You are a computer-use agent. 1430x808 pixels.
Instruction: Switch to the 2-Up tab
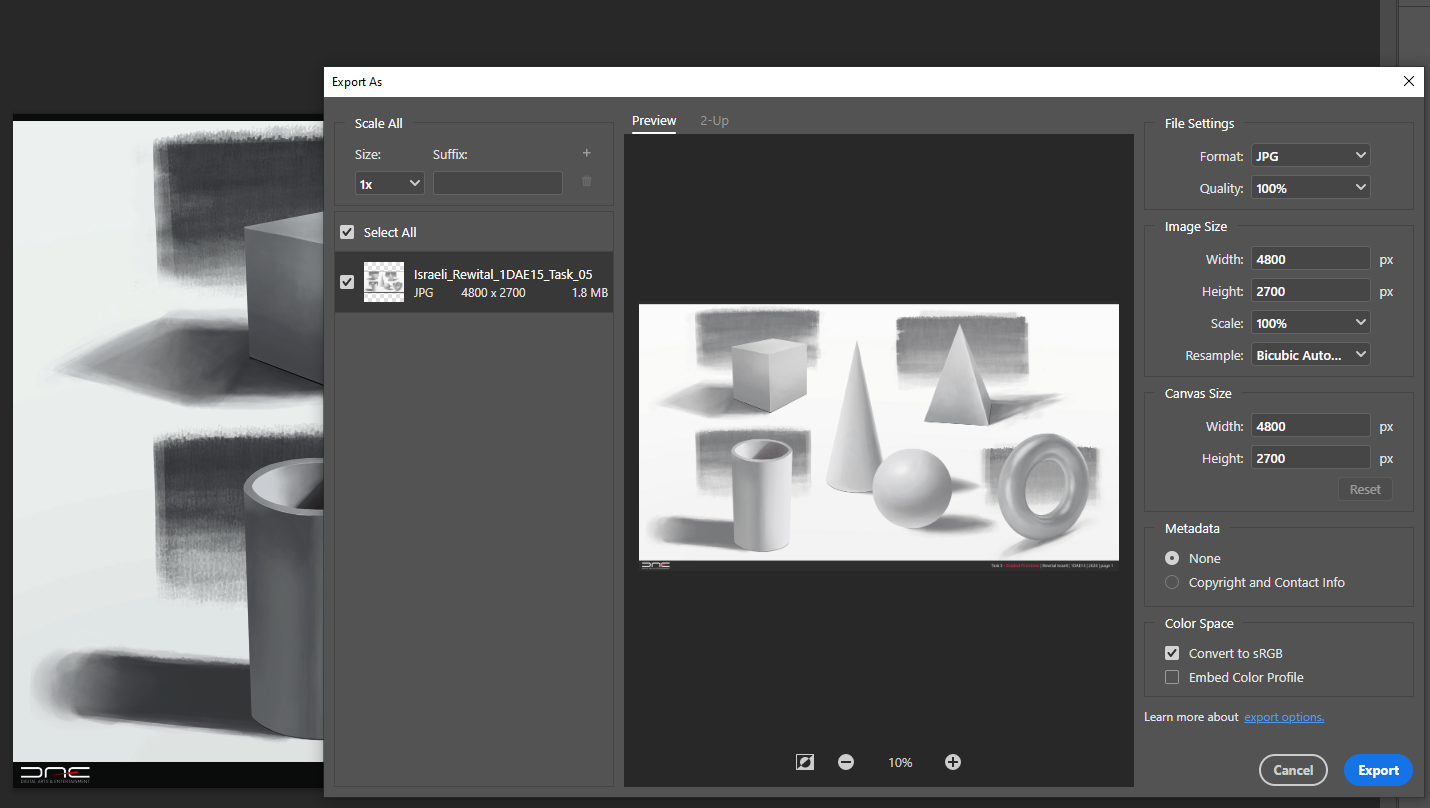point(714,120)
